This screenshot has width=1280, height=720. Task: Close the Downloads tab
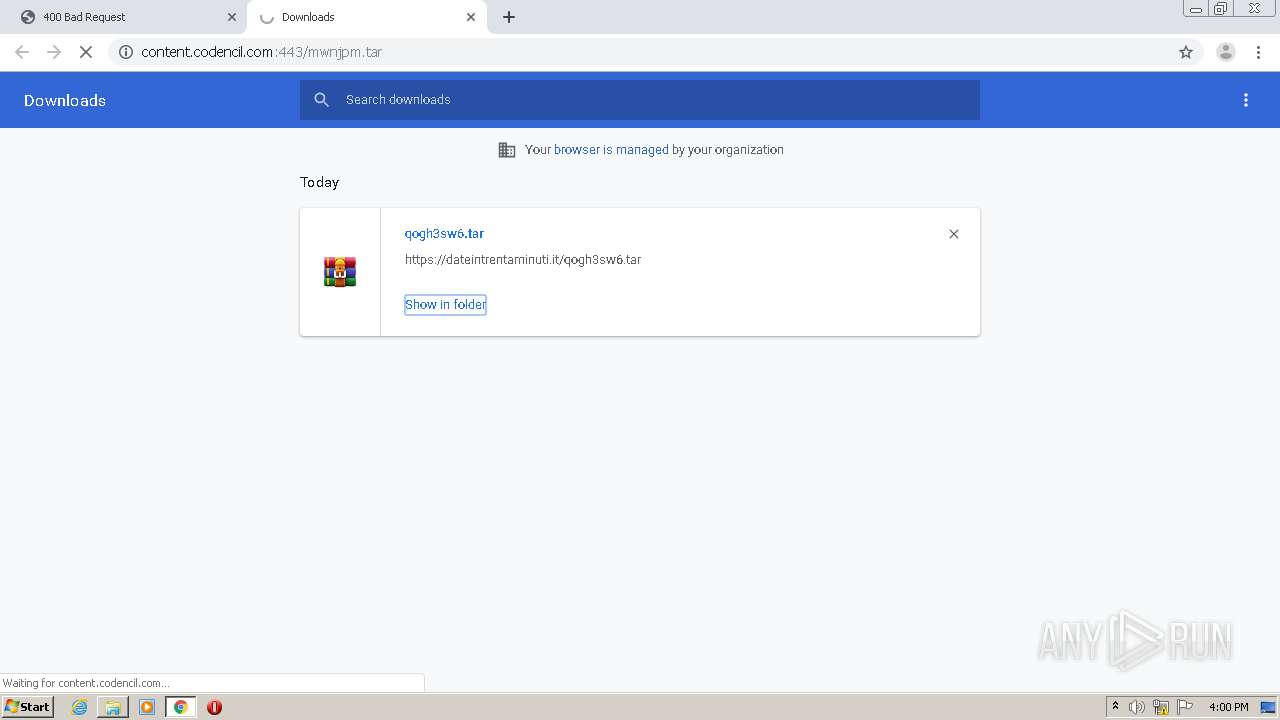[x=471, y=17]
